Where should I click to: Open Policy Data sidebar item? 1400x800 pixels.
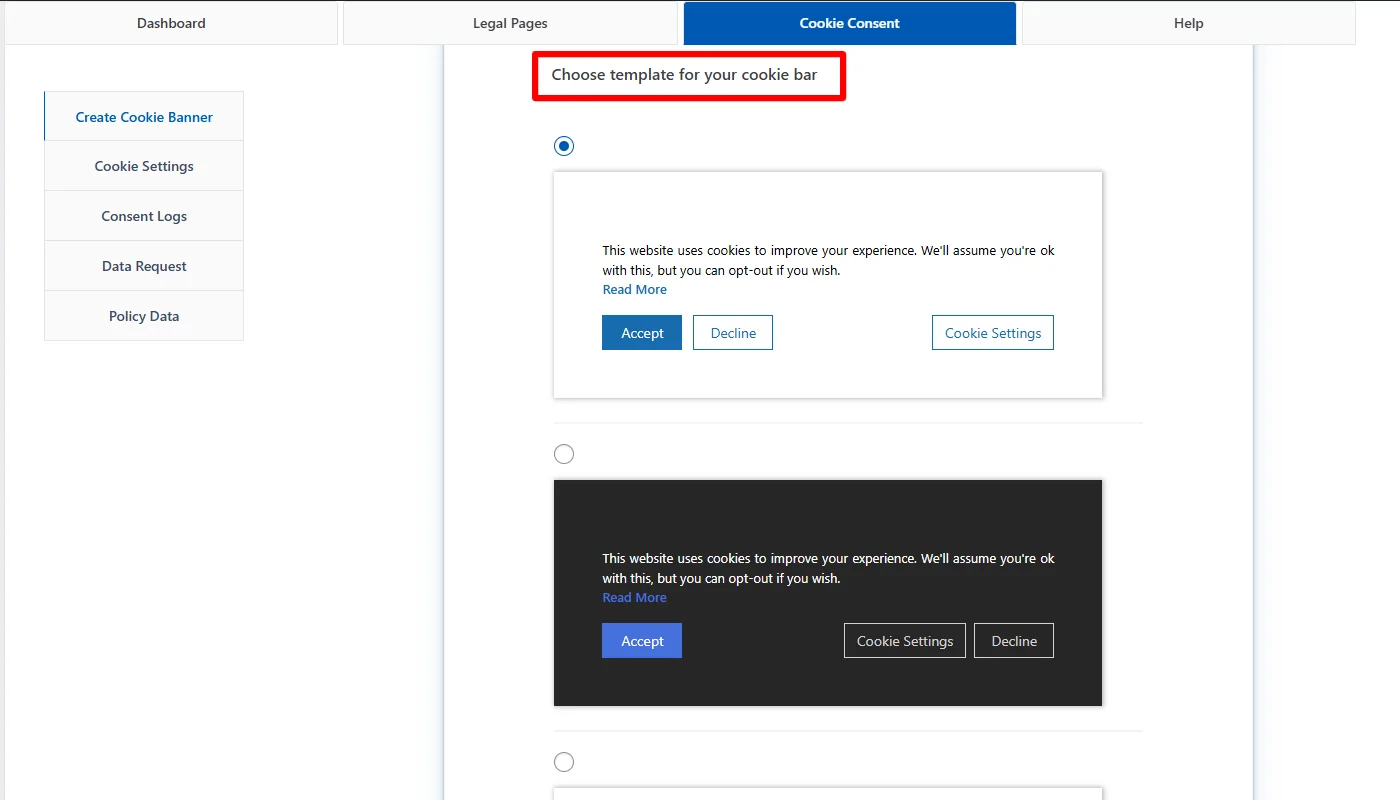click(144, 316)
